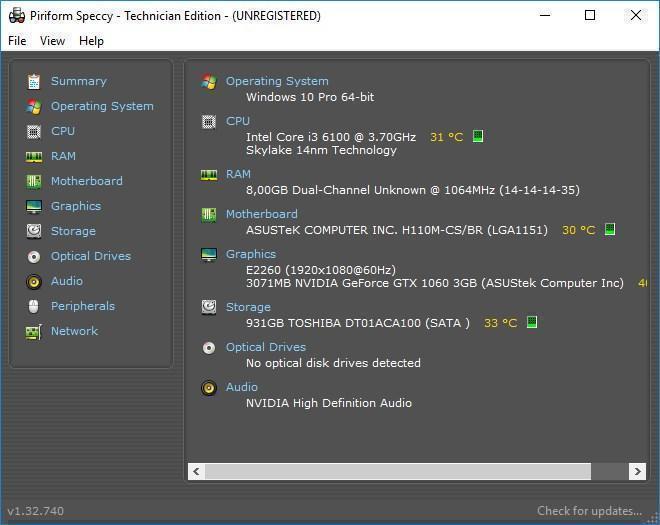The height and width of the screenshot is (525, 660).
Task: Click the Motherboard heading link in summary
Action: tap(261, 214)
